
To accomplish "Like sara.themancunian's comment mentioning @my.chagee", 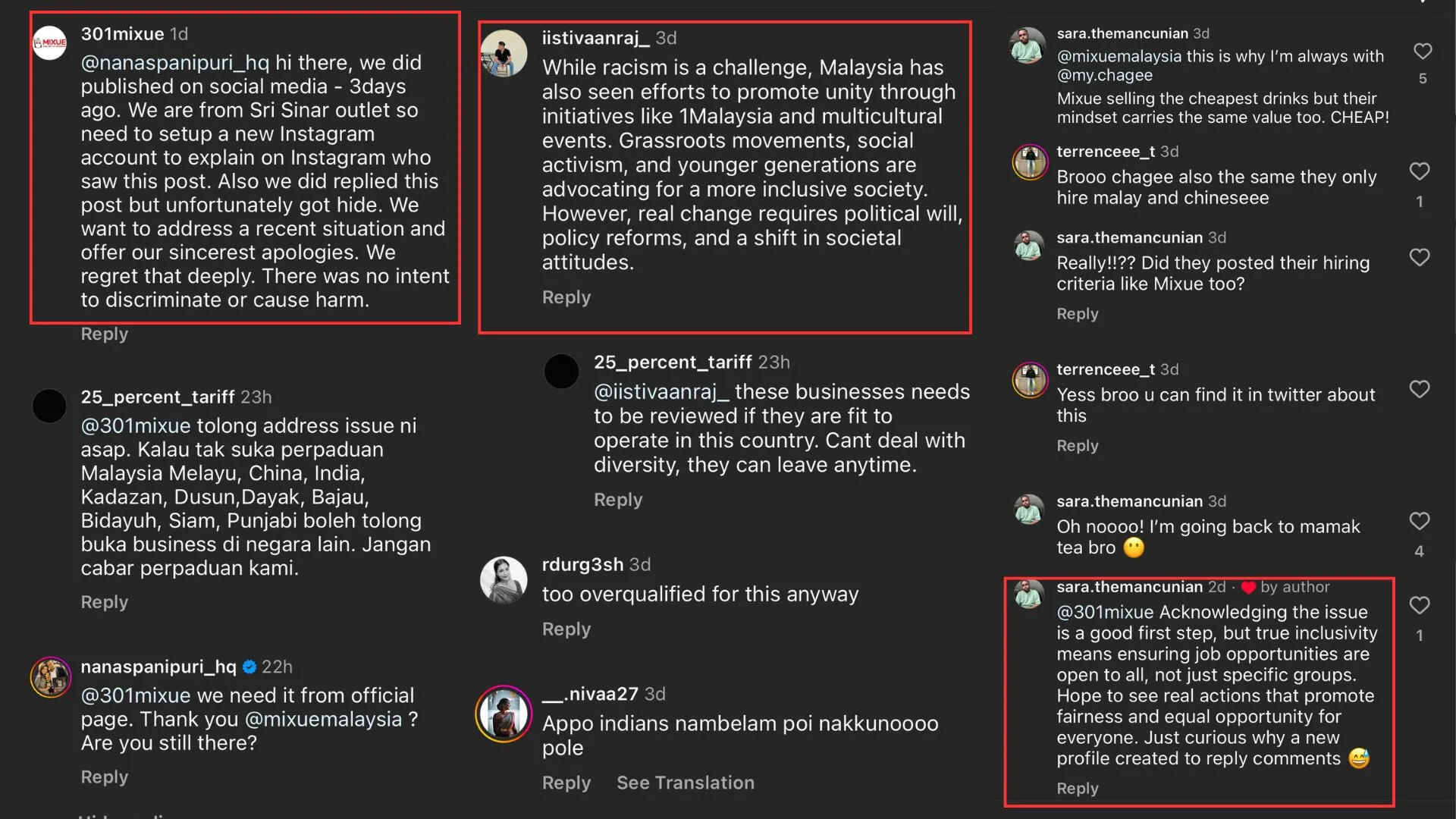I will [1422, 52].
